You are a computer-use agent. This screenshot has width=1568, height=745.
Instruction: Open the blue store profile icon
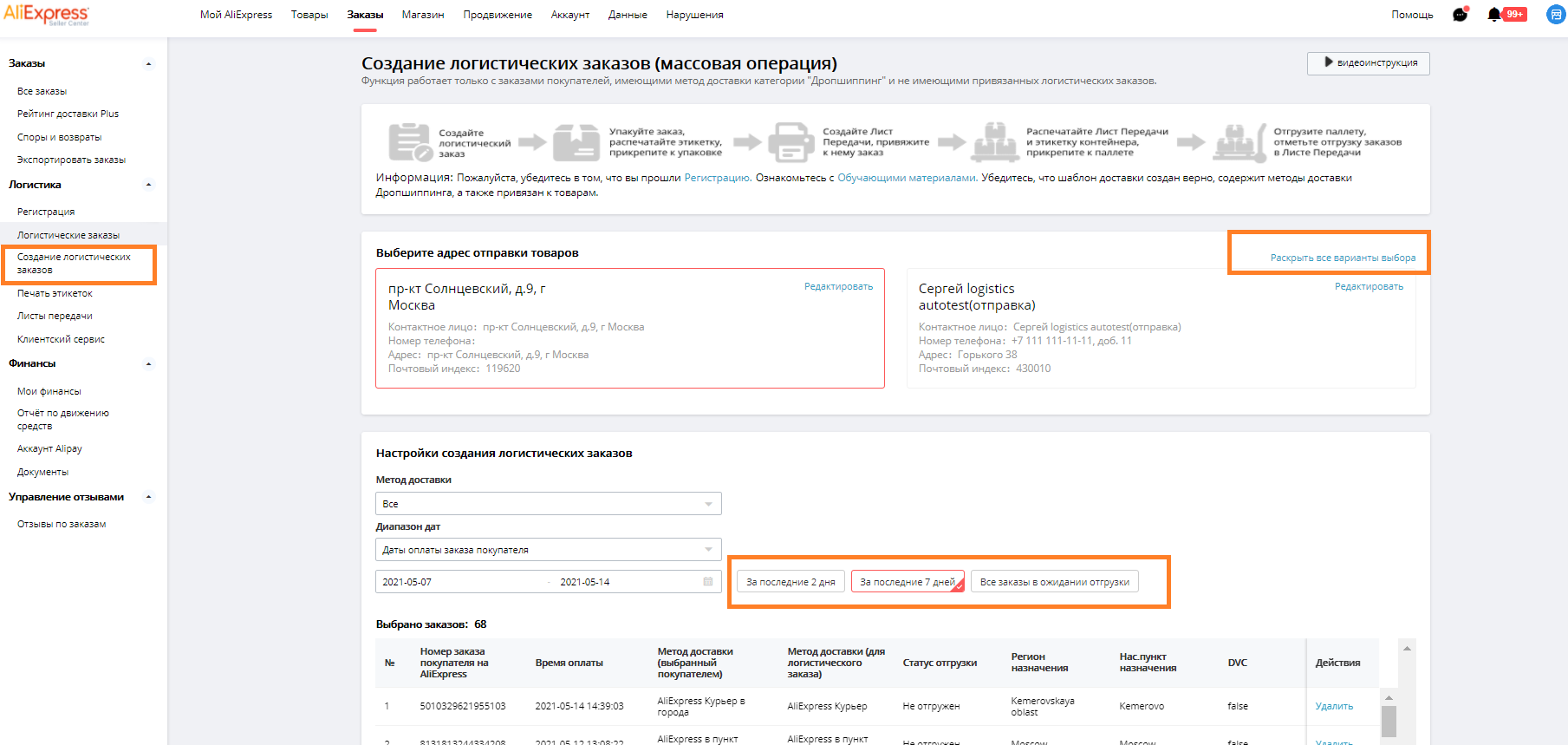point(1556,15)
